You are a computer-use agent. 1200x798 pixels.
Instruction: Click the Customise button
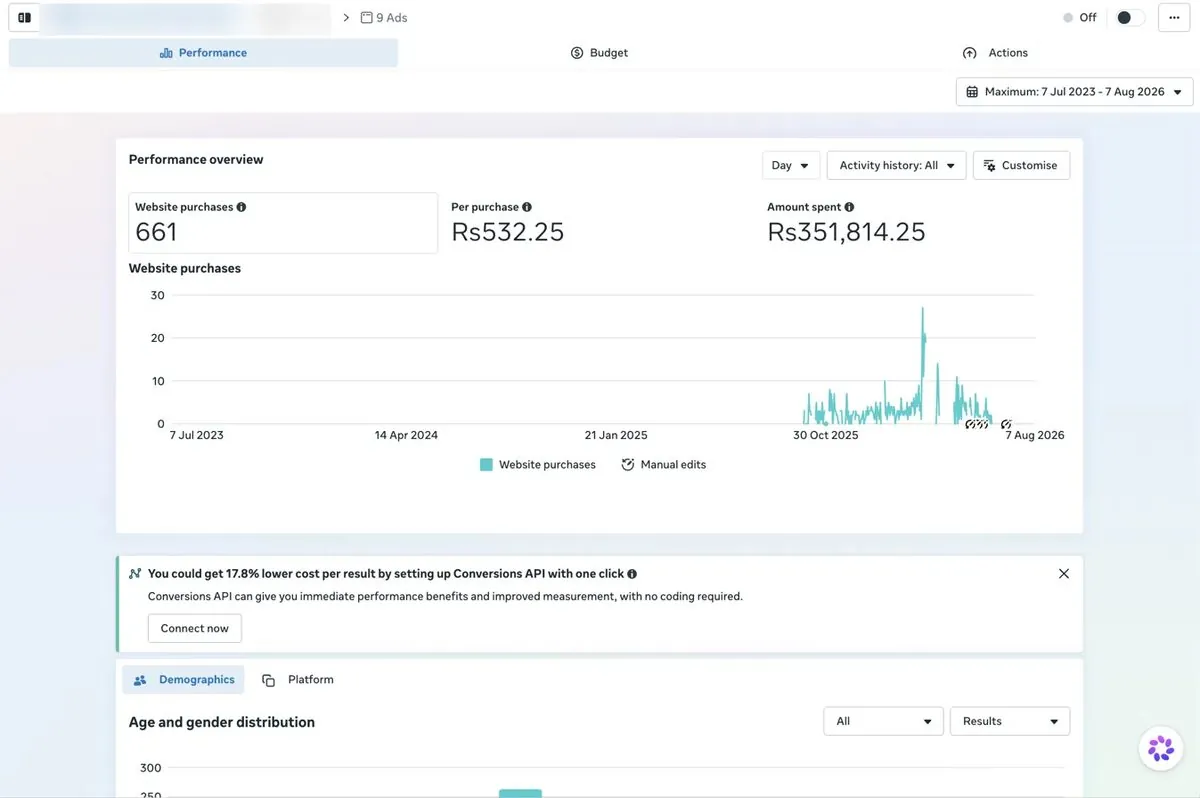[1021, 165]
